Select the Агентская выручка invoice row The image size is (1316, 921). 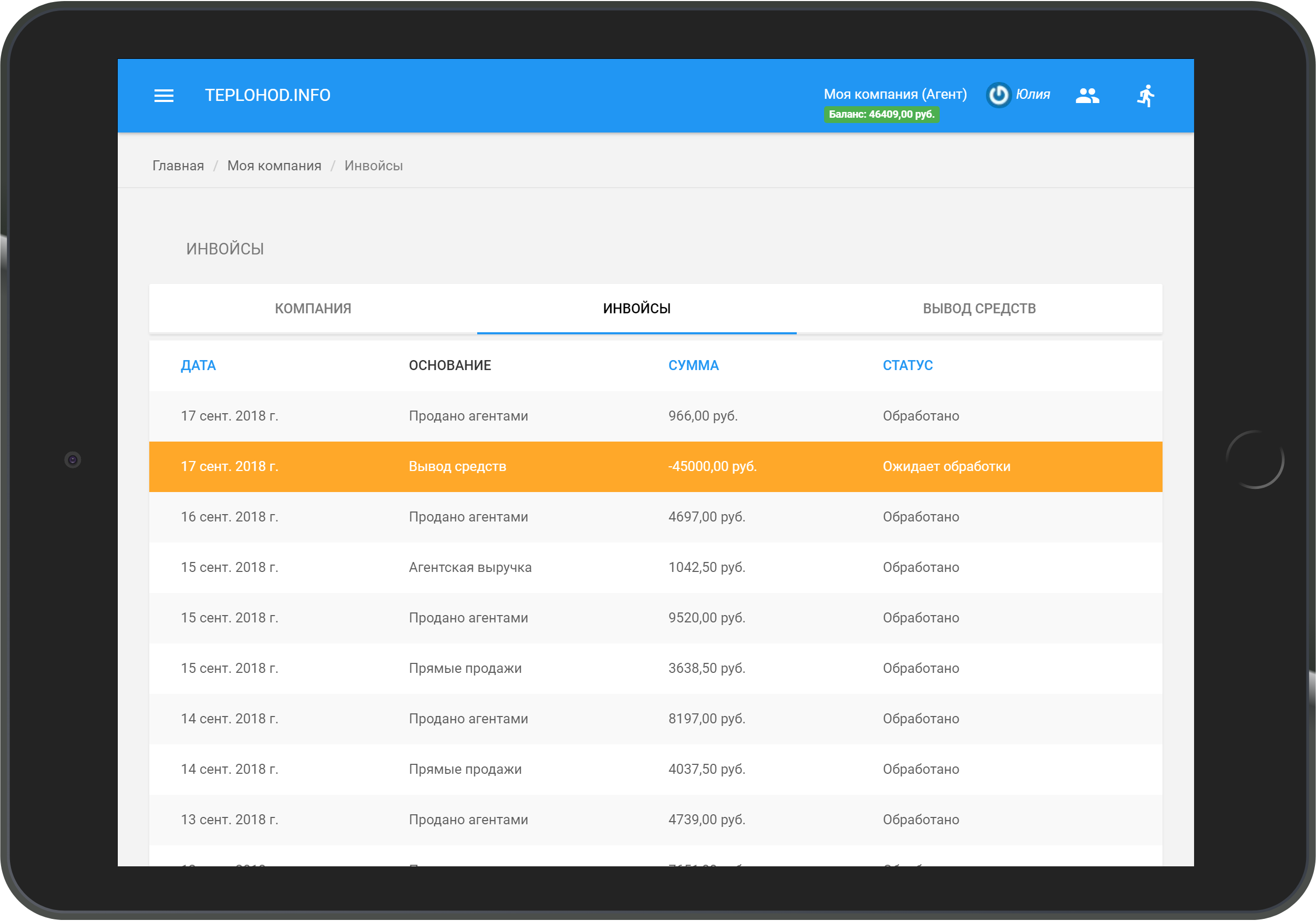(655, 567)
